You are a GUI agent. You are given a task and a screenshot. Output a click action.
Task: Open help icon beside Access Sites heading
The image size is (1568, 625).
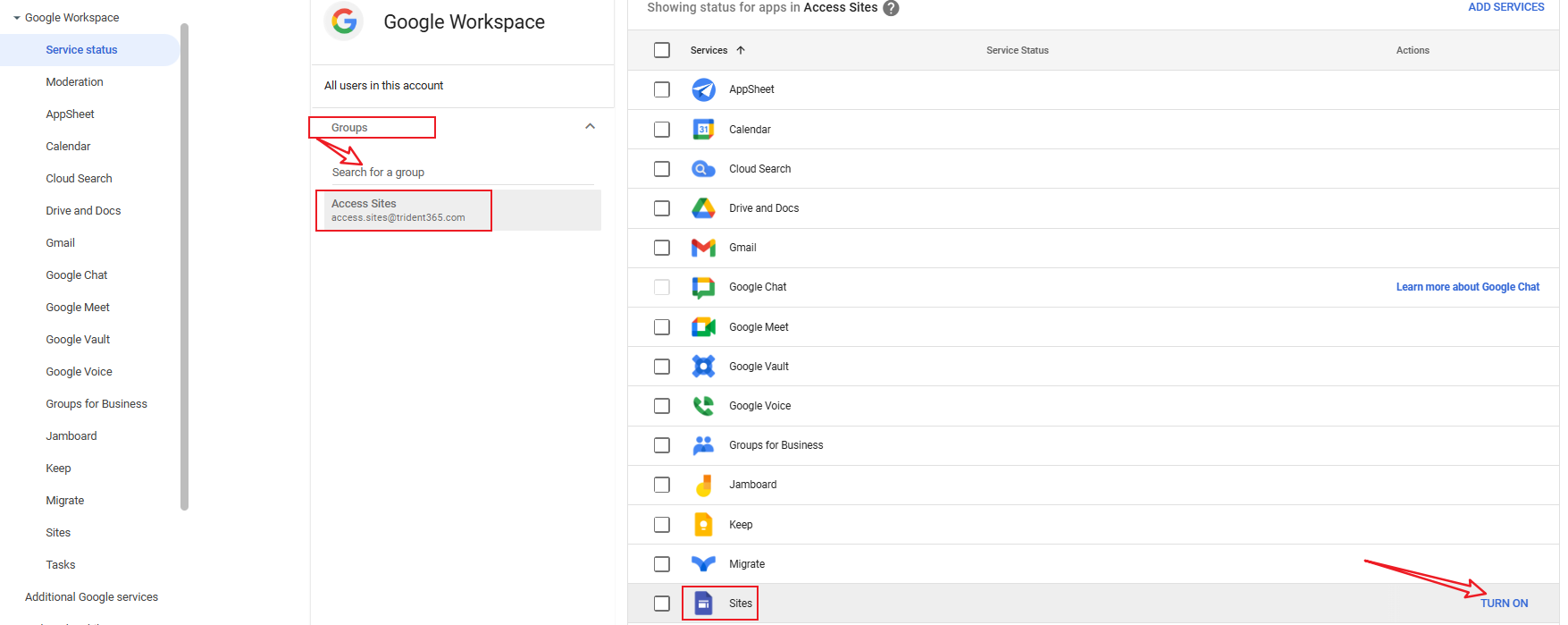pyautogui.click(x=891, y=8)
